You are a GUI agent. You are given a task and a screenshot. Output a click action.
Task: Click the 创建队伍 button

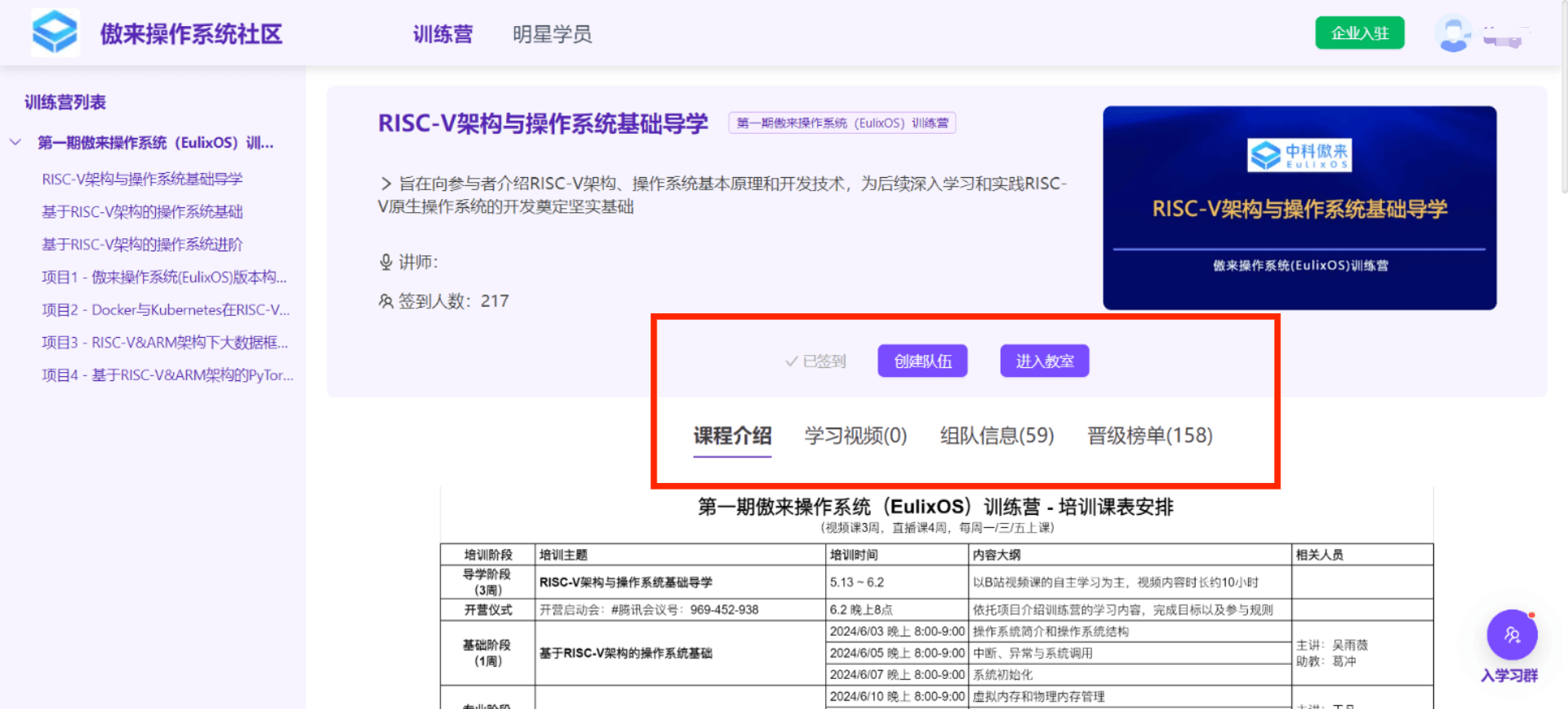click(922, 361)
